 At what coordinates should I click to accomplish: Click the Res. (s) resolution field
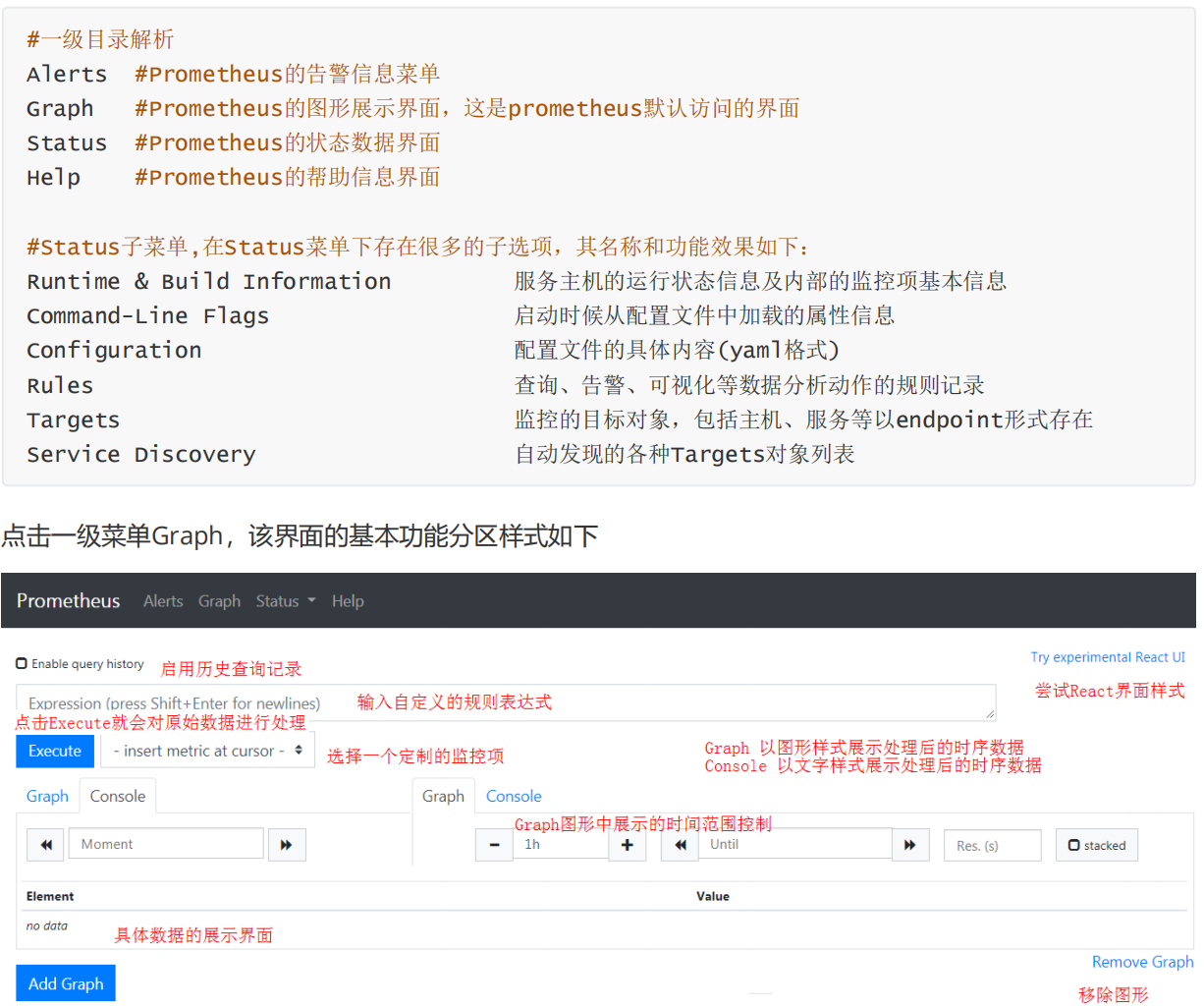click(993, 845)
